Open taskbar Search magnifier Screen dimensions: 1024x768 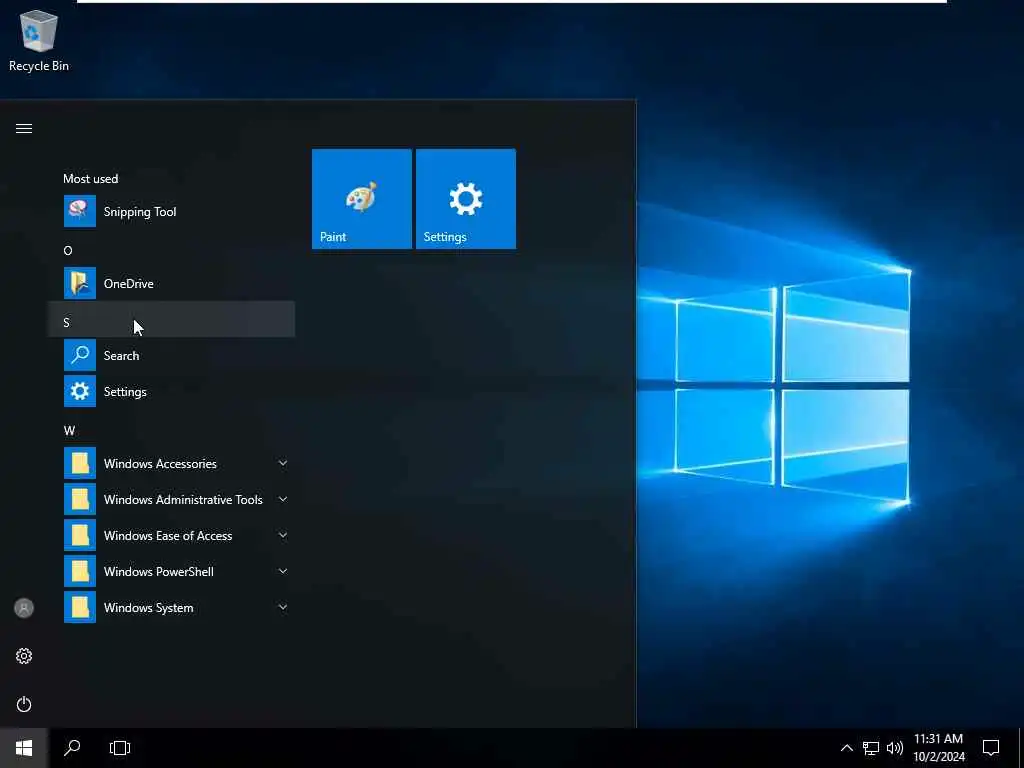point(72,748)
